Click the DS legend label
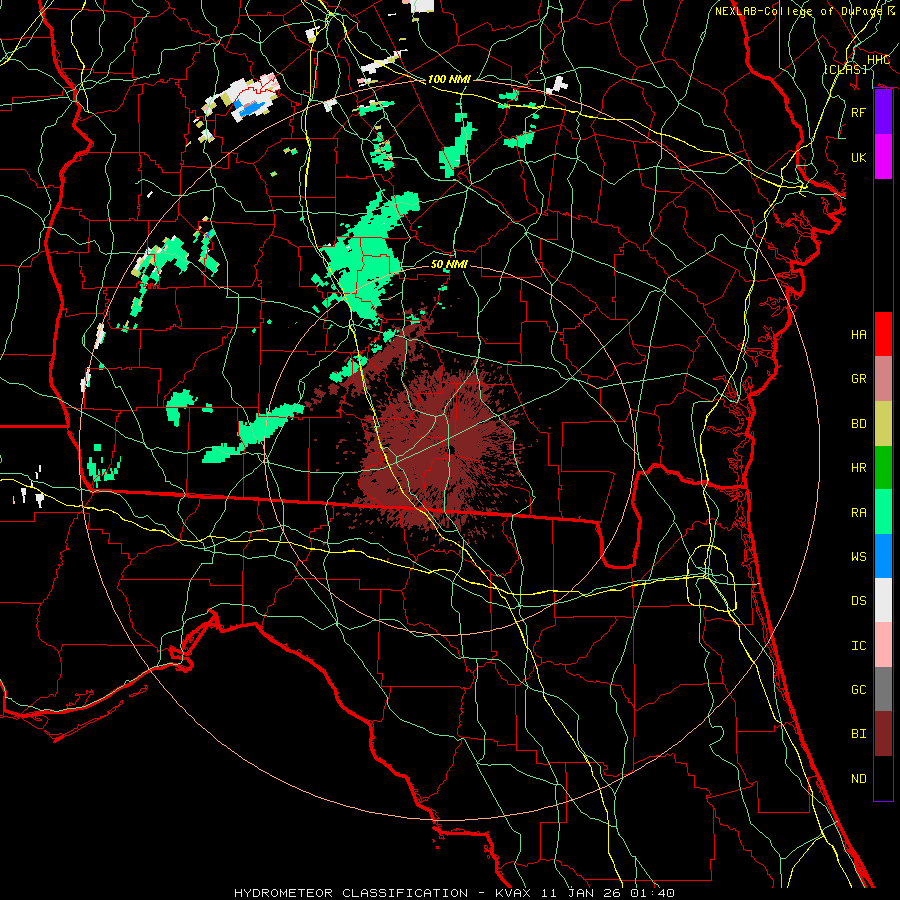The image size is (900, 900). (859, 601)
